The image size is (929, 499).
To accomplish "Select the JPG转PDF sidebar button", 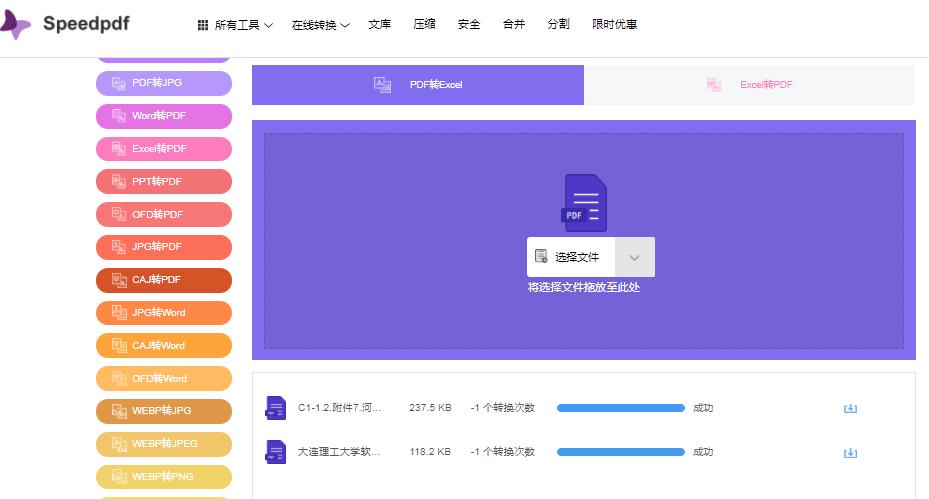I will [164, 247].
